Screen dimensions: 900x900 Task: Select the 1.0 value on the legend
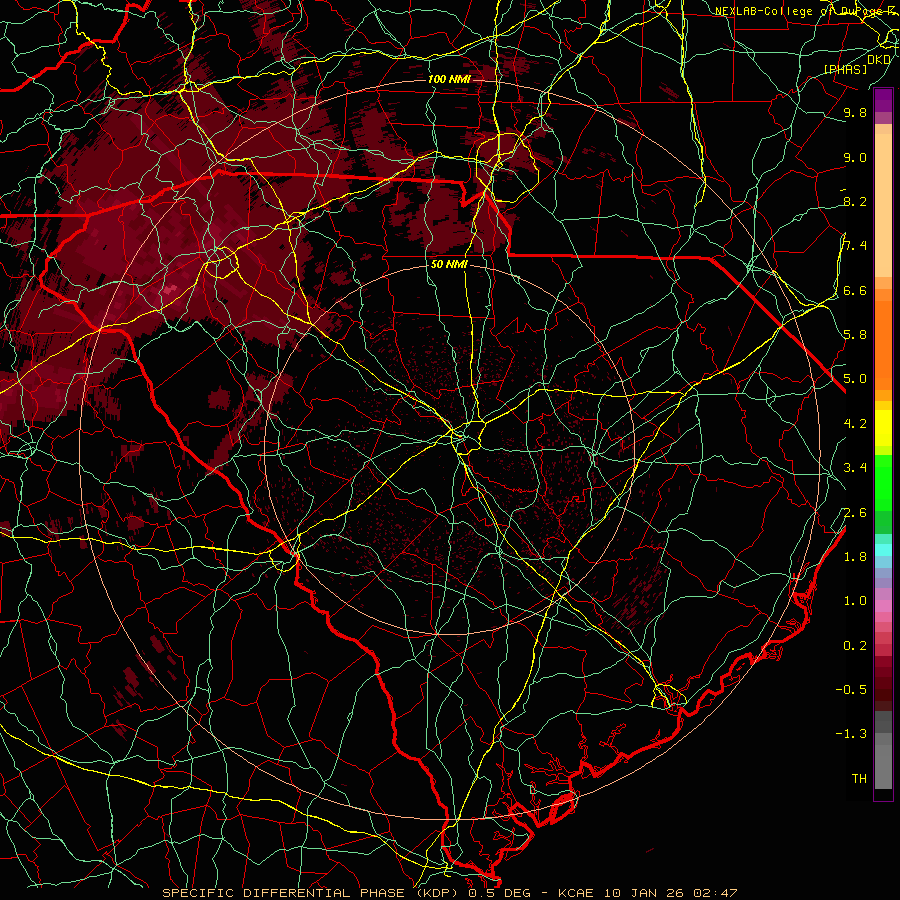pyautogui.click(x=855, y=601)
